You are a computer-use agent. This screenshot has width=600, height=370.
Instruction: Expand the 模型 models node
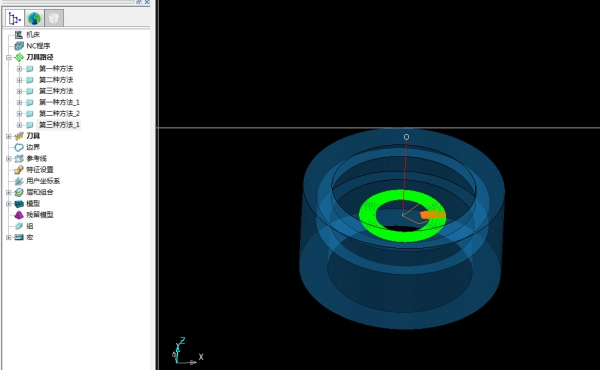(x=8, y=204)
